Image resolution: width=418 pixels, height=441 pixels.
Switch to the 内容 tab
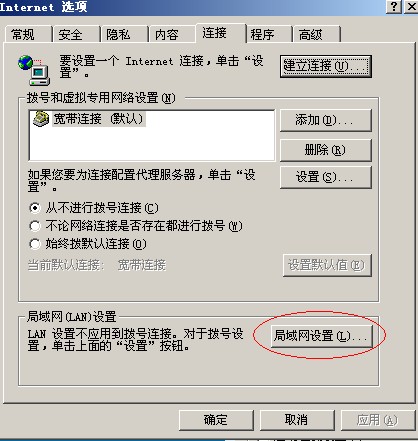tap(172, 34)
